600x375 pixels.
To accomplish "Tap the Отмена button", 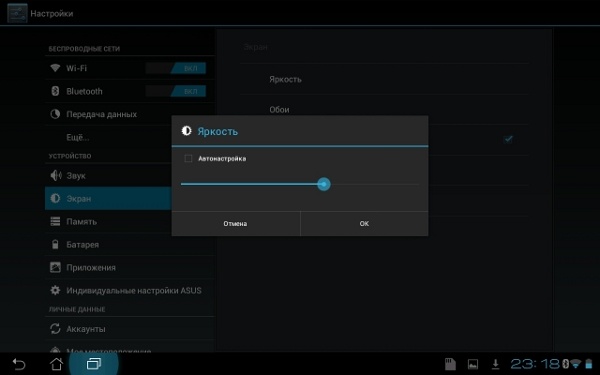I will [236, 223].
